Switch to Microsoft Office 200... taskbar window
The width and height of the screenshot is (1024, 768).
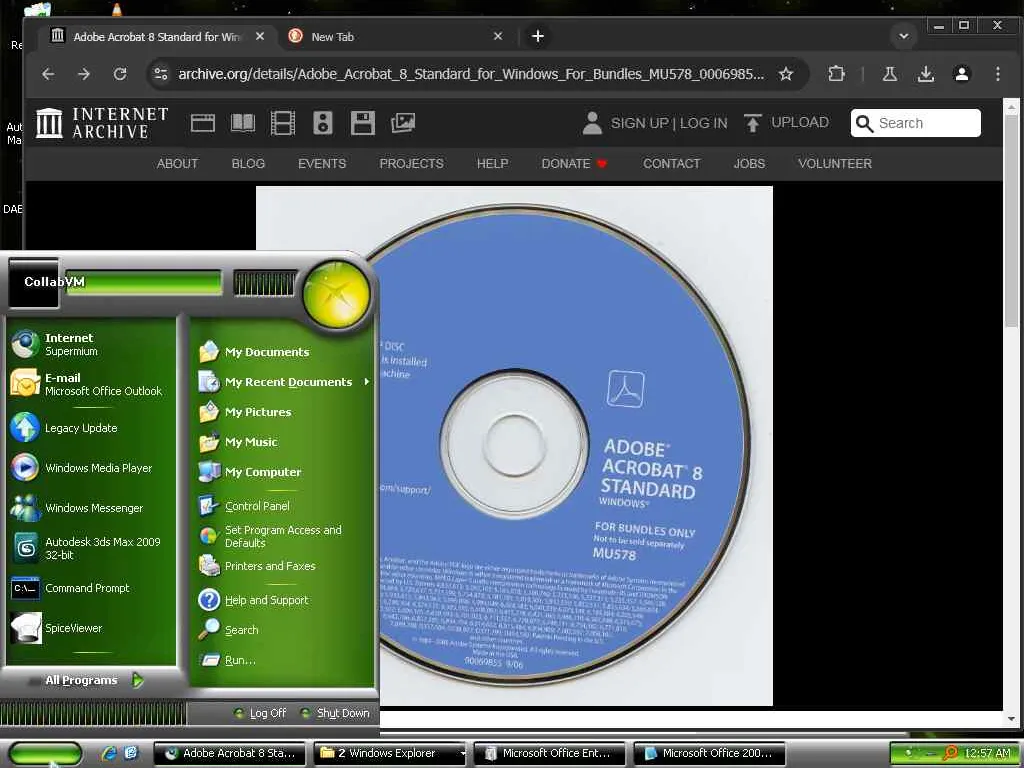click(x=710, y=753)
